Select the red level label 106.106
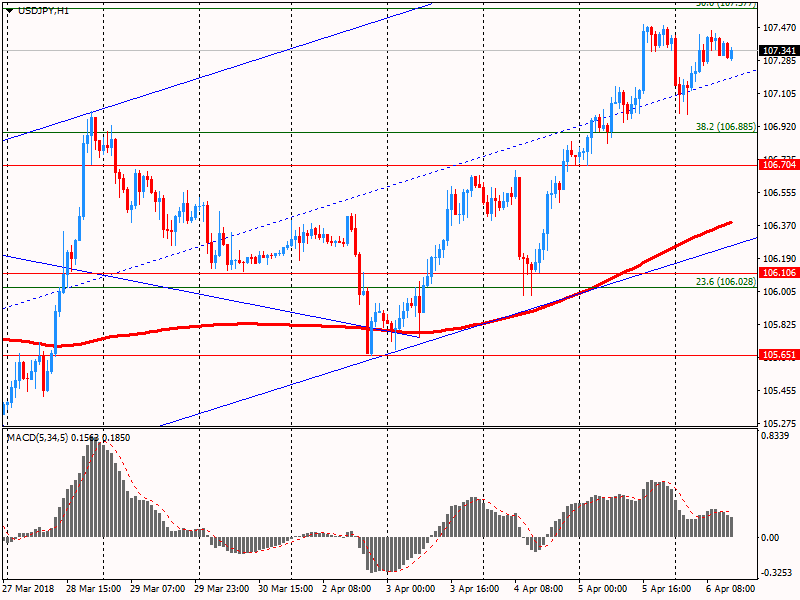Image resolution: width=800 pixels, height=600 pixels. (x=779, y=273)
